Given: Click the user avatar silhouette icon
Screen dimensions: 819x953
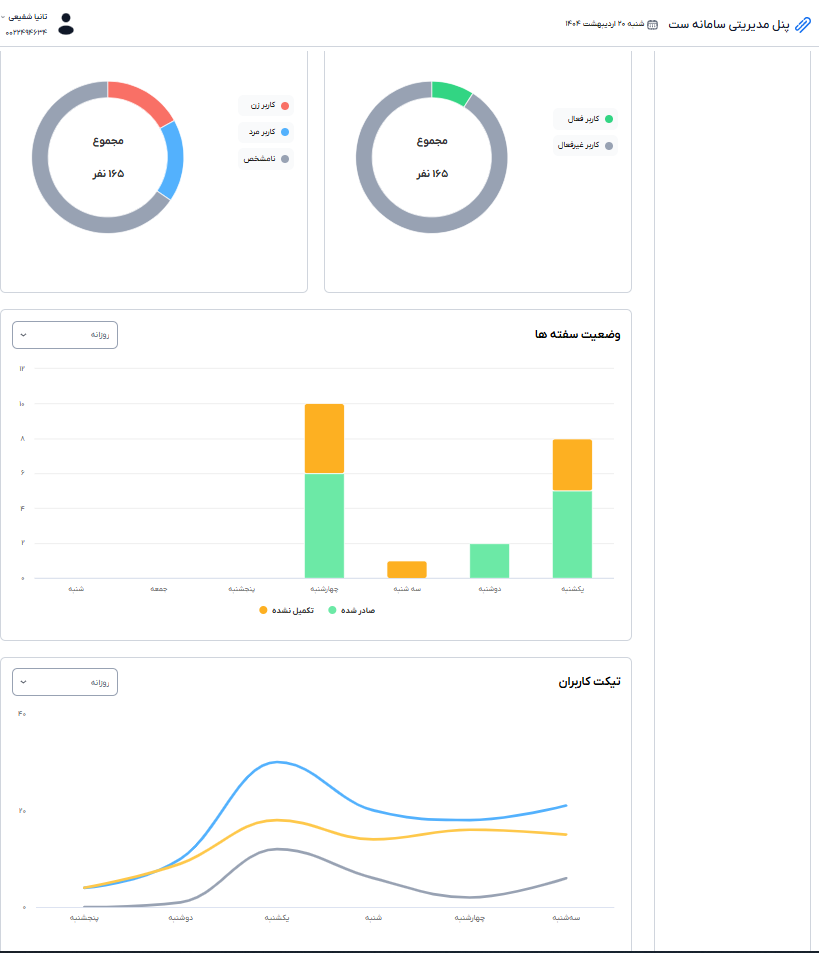Looking at the screenshot, I should [x=66, y=24].
